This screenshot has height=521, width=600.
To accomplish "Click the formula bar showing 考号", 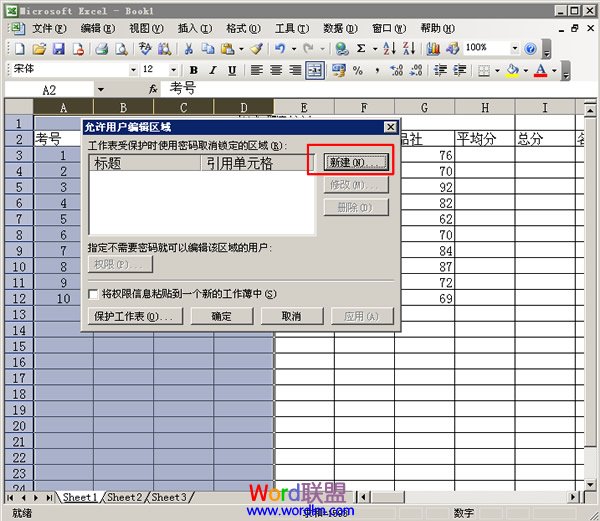I will [377, 89].
